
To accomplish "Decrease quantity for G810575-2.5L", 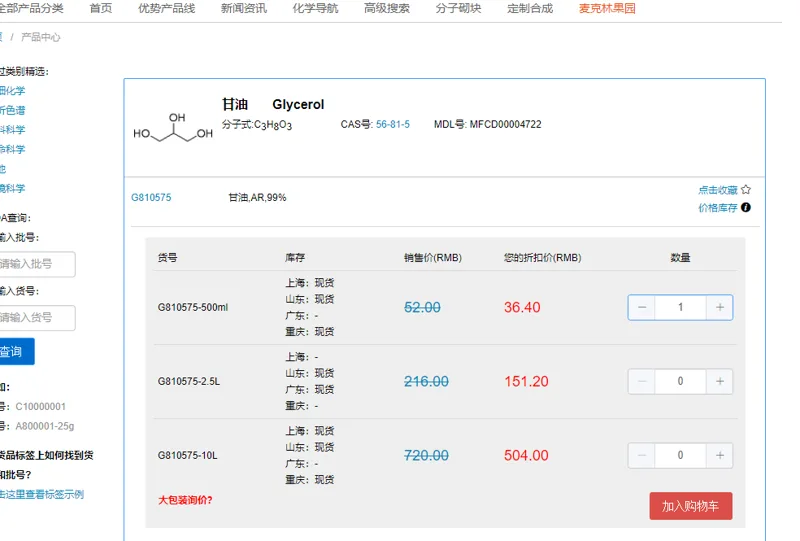I will point(642,381).
